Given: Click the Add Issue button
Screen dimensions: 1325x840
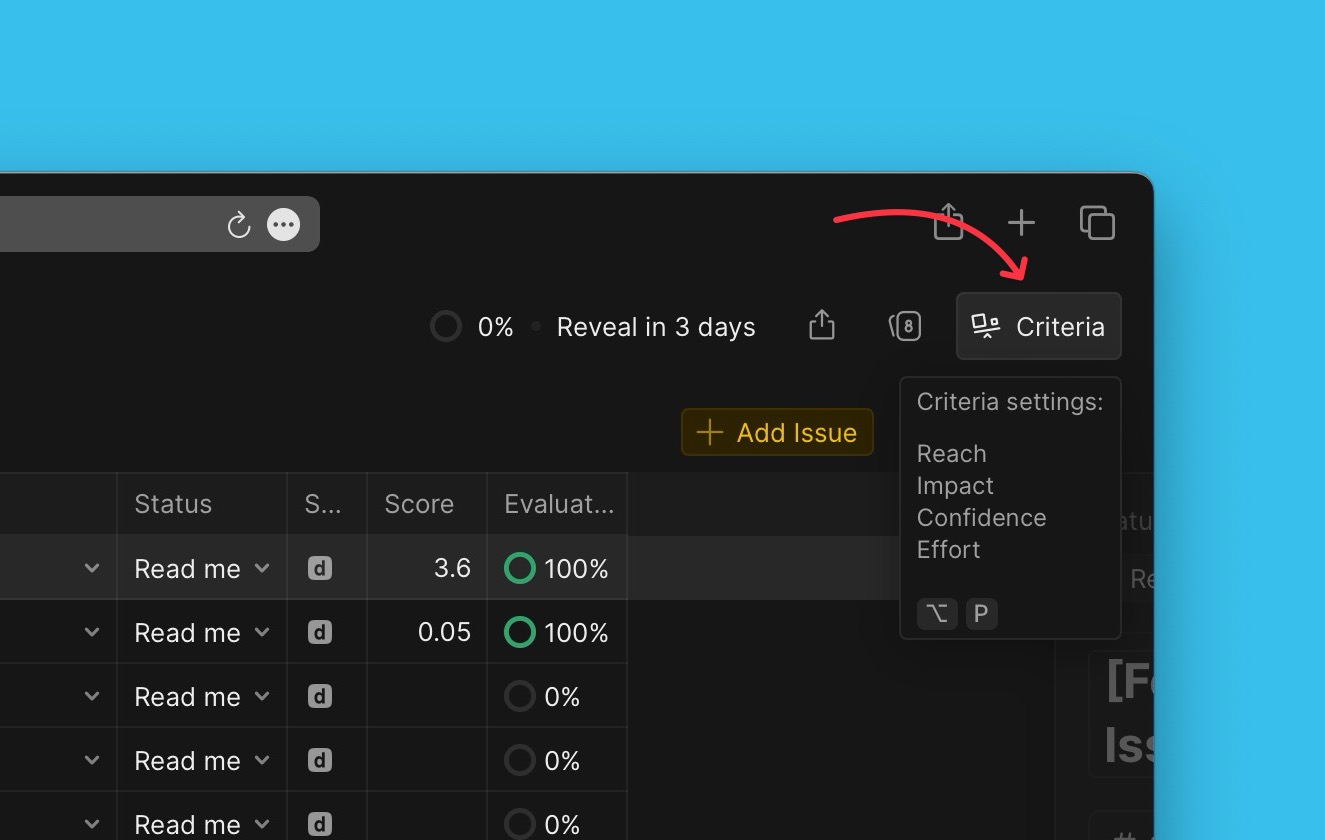Looking at the screenshot, I should (x=777, y=432).
